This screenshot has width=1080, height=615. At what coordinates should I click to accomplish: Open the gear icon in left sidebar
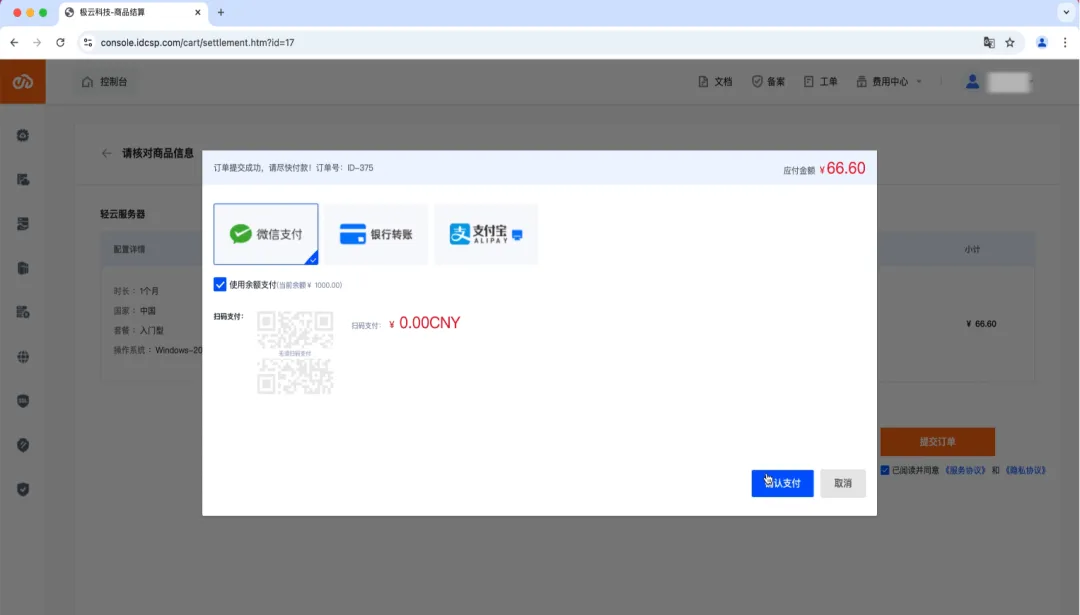coord(23,136)
